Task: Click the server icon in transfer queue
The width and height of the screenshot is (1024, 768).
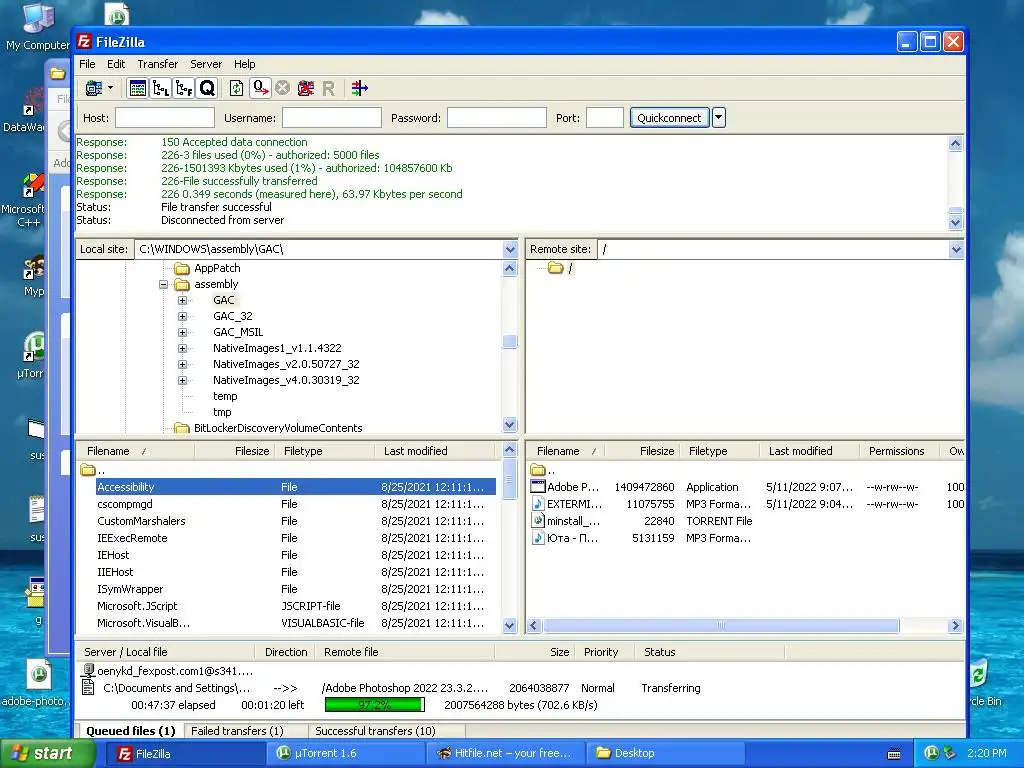Action: point(88,671)
